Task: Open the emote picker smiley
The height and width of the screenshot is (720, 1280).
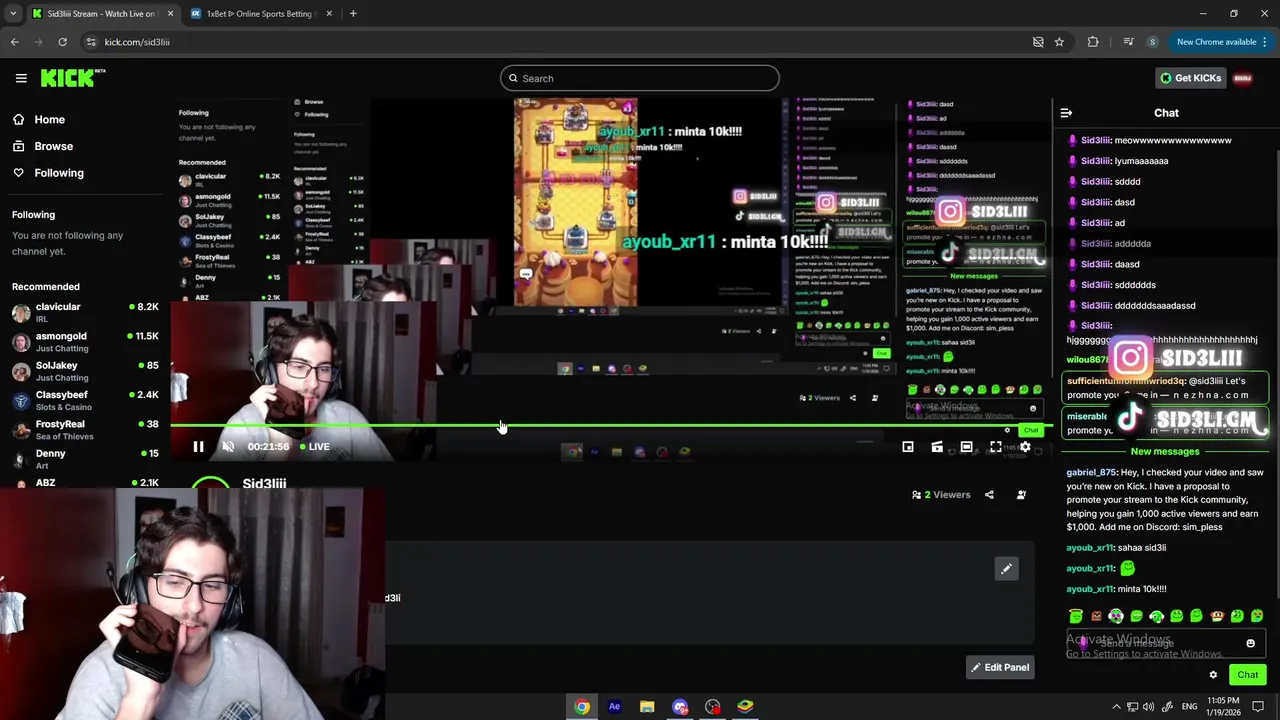Action: [x=1250, y=643]
